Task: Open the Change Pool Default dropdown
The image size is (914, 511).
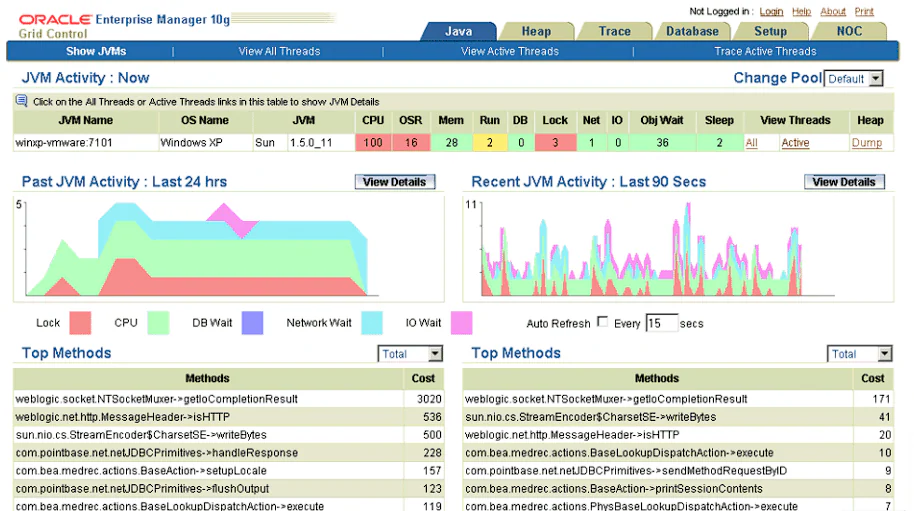Action: coord(854,79)
